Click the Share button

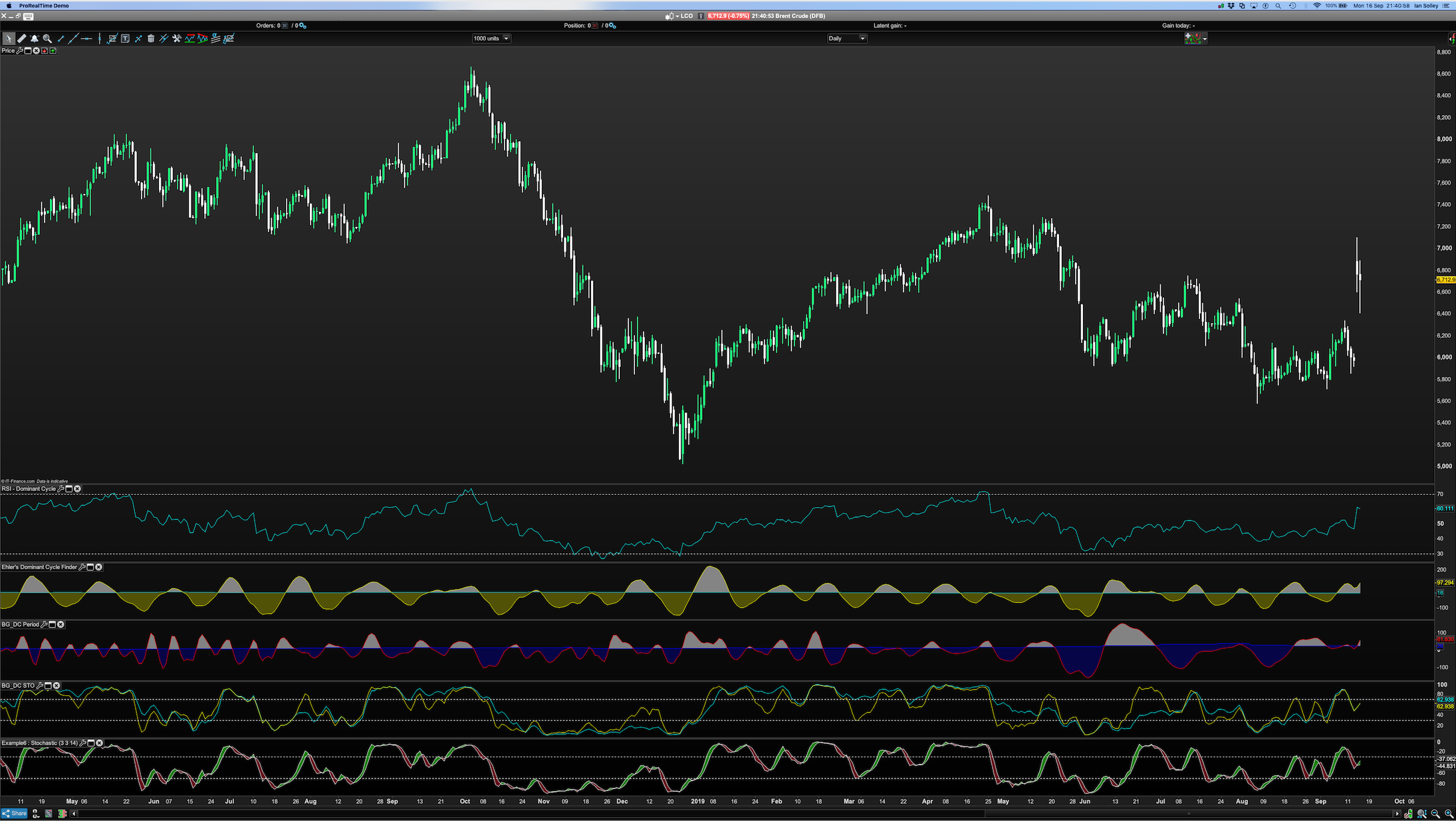[x=15, y=814]
